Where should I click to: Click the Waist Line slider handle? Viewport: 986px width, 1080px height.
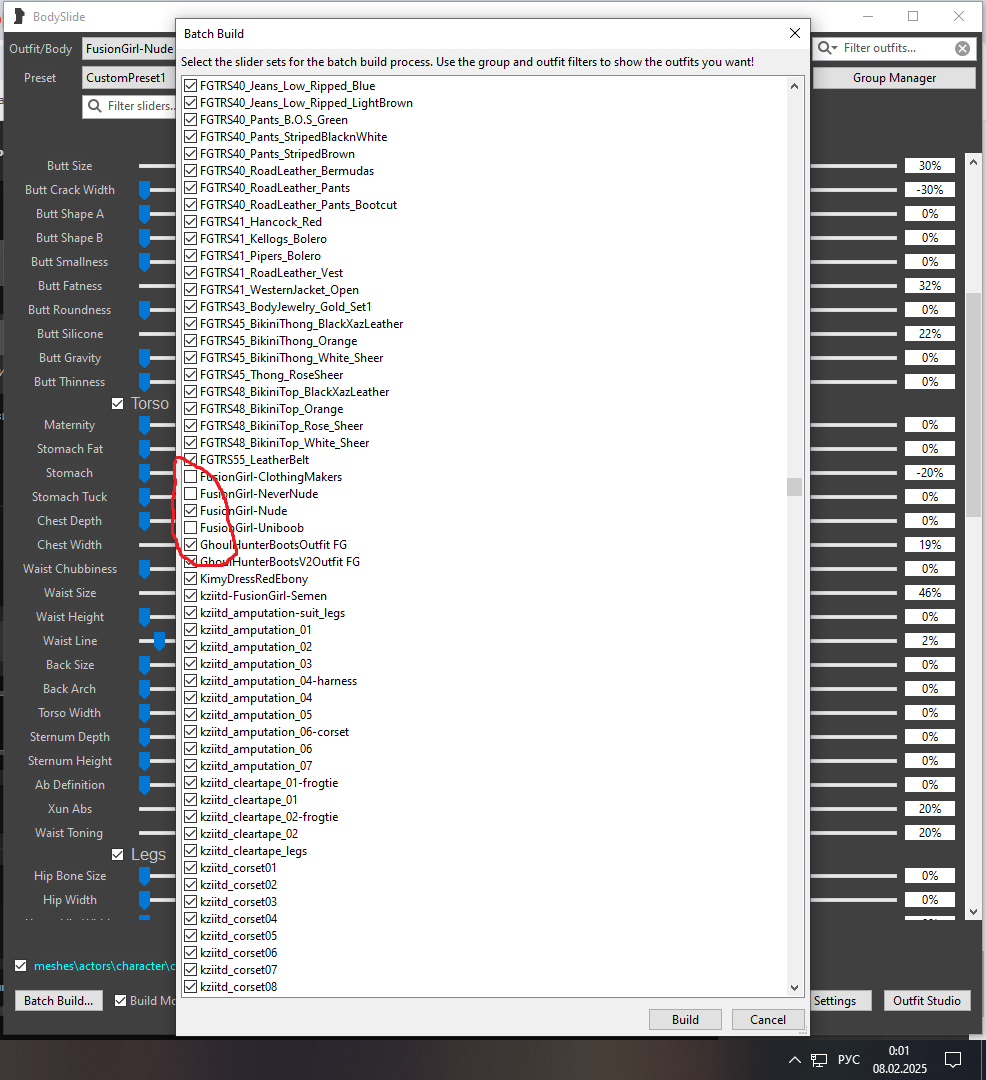click(x=159, y=641)
